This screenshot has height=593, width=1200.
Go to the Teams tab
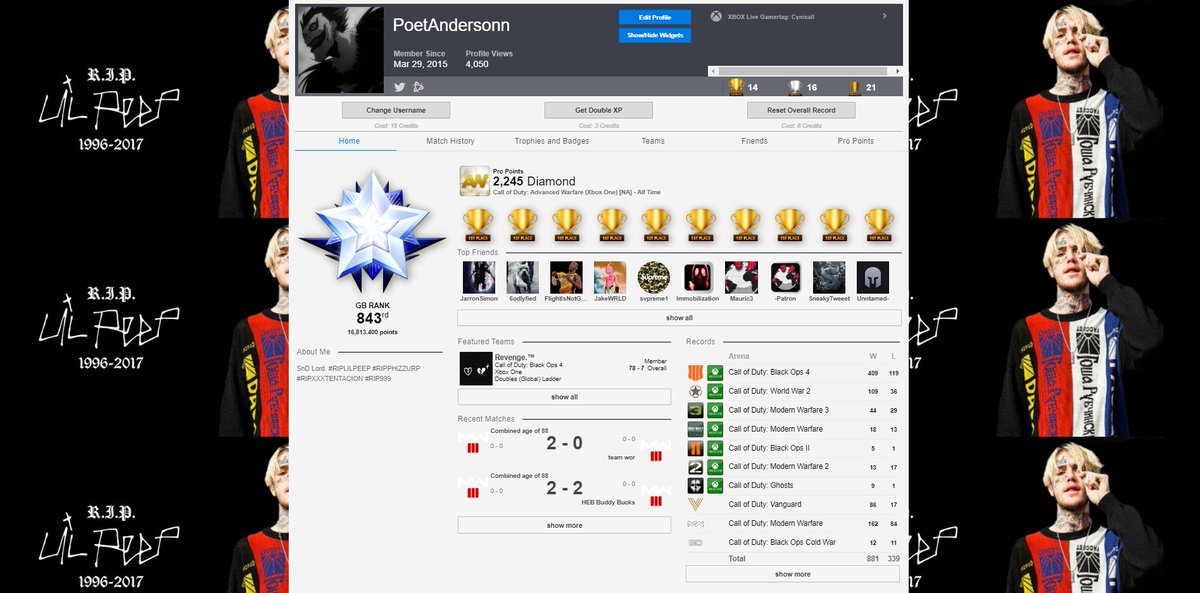pos(653,141)
